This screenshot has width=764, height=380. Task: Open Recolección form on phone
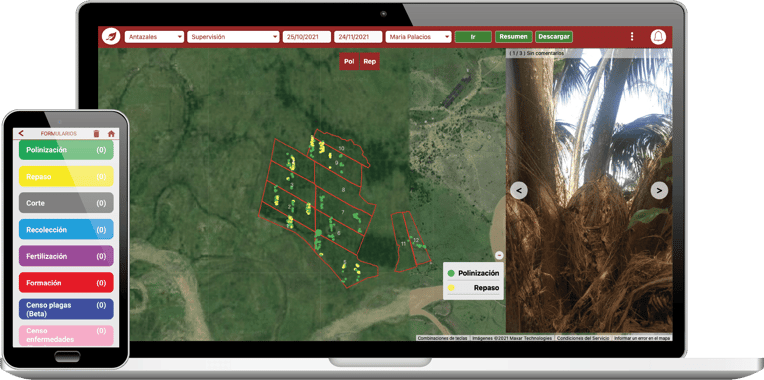(66, 229)
